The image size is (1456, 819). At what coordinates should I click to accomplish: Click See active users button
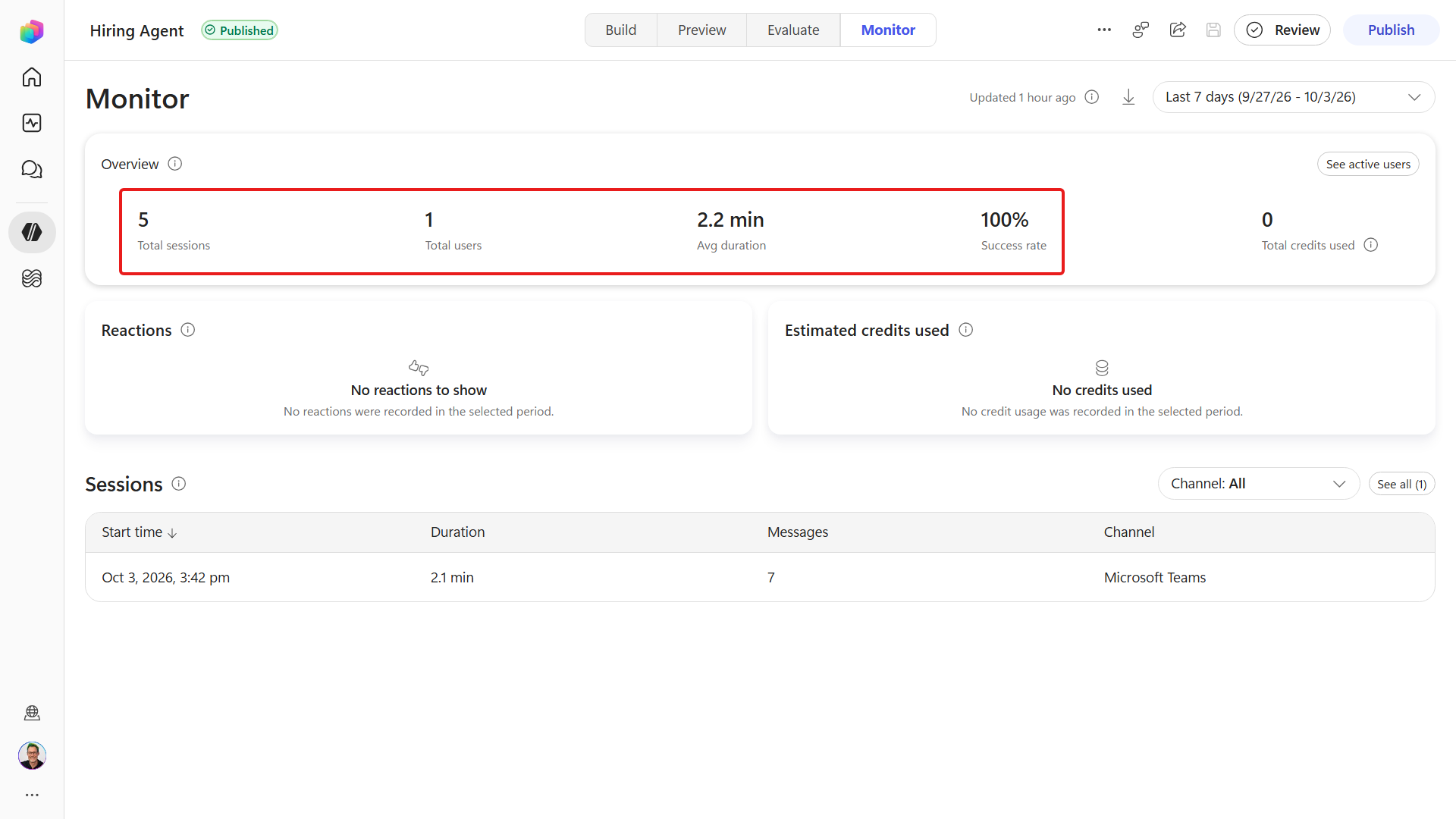click(x=1368, y=165)
